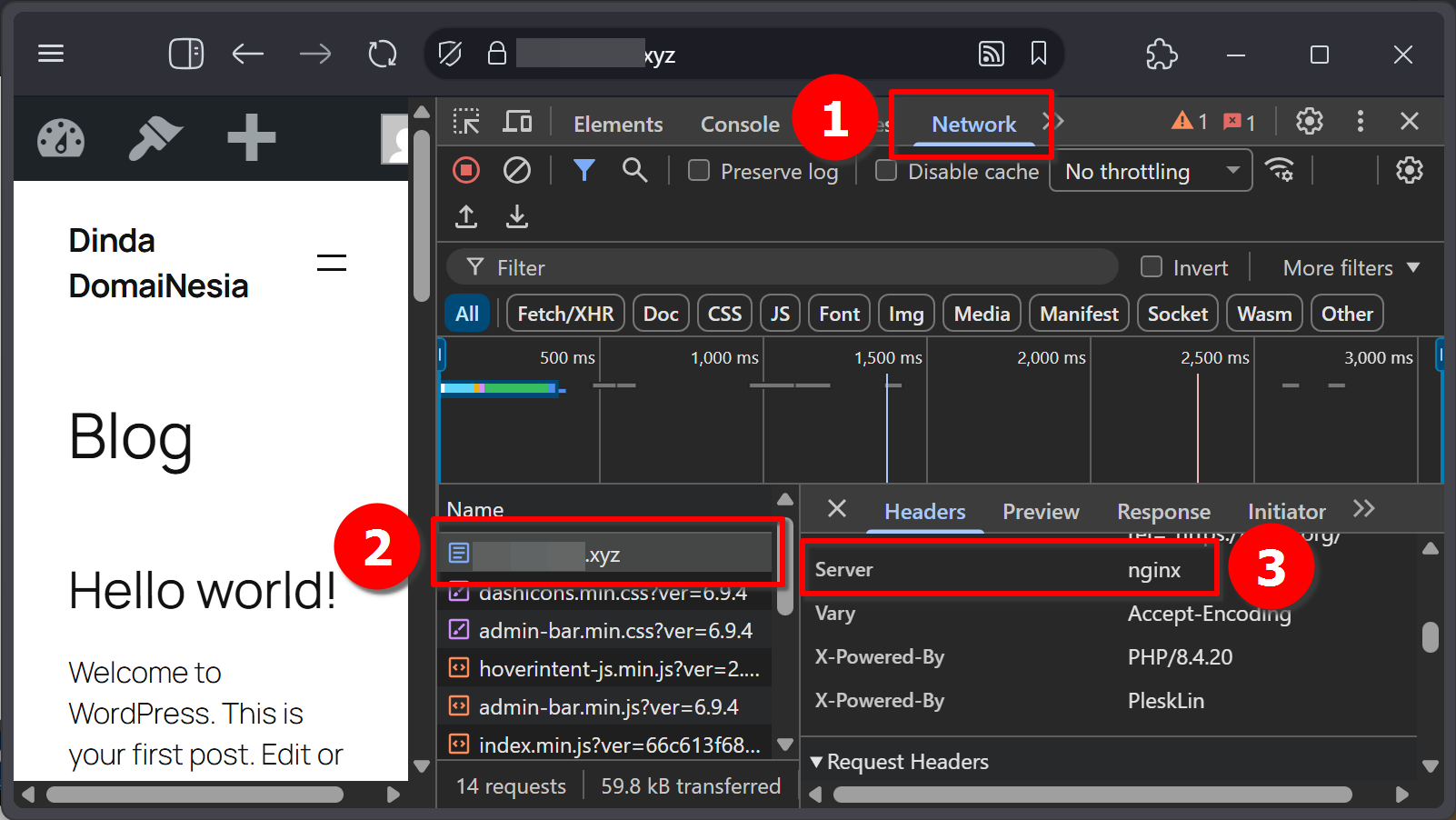Screen dimensions: 1456x820
Task: Open network conditions wifi icon
Action: click(1281, 170)
